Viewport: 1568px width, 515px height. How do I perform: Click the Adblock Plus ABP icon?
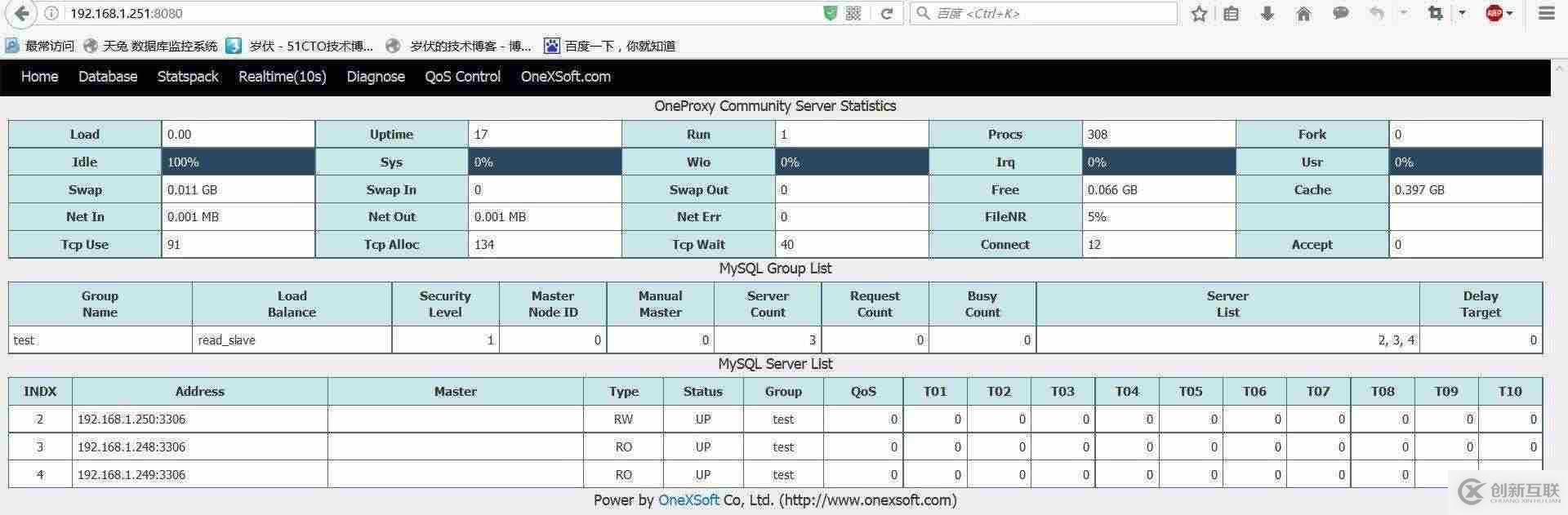[x=1494, y=13]
